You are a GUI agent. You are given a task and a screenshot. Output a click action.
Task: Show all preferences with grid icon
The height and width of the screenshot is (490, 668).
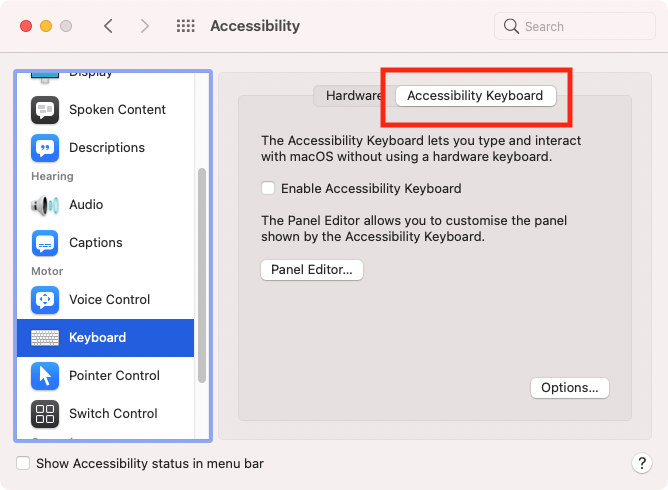186,26
